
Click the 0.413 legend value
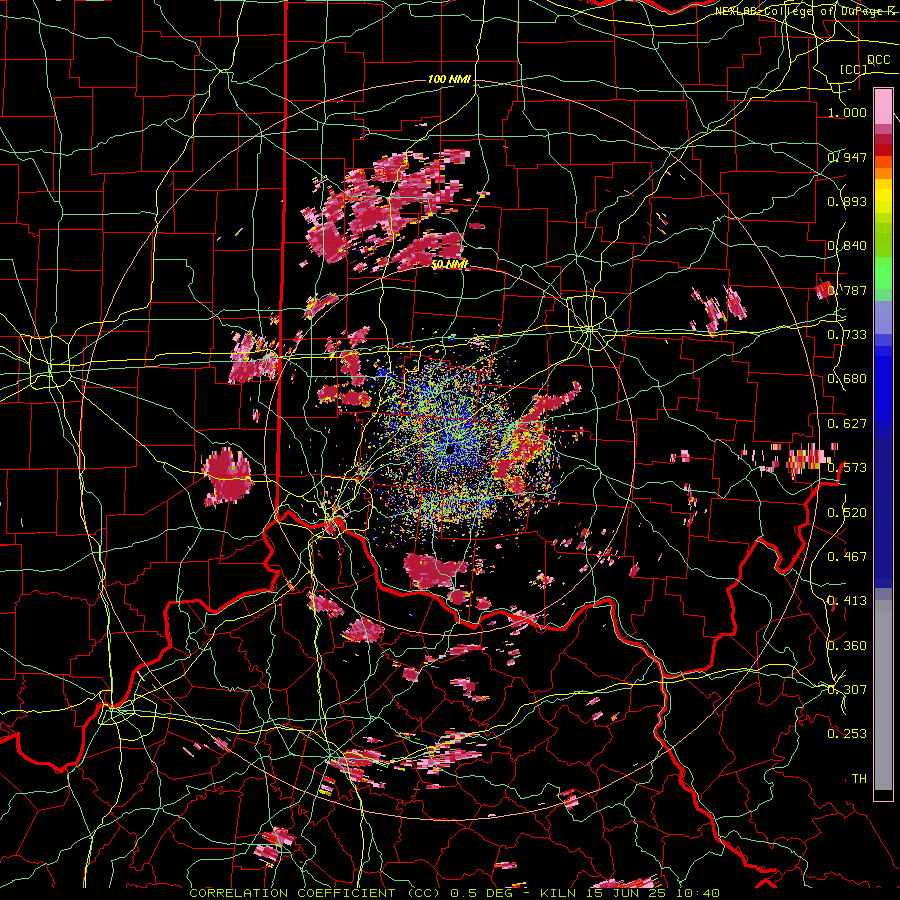847,600
